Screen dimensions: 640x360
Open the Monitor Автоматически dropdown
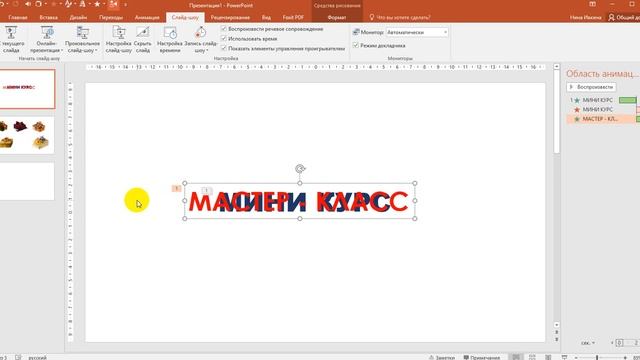417,32
